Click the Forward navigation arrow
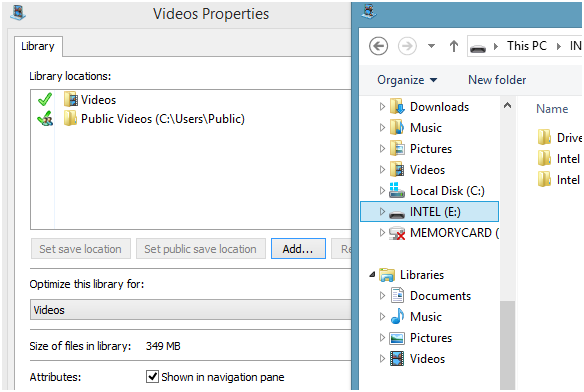Image resolution: width=584 pixels, height=392 pixels. 407,46
